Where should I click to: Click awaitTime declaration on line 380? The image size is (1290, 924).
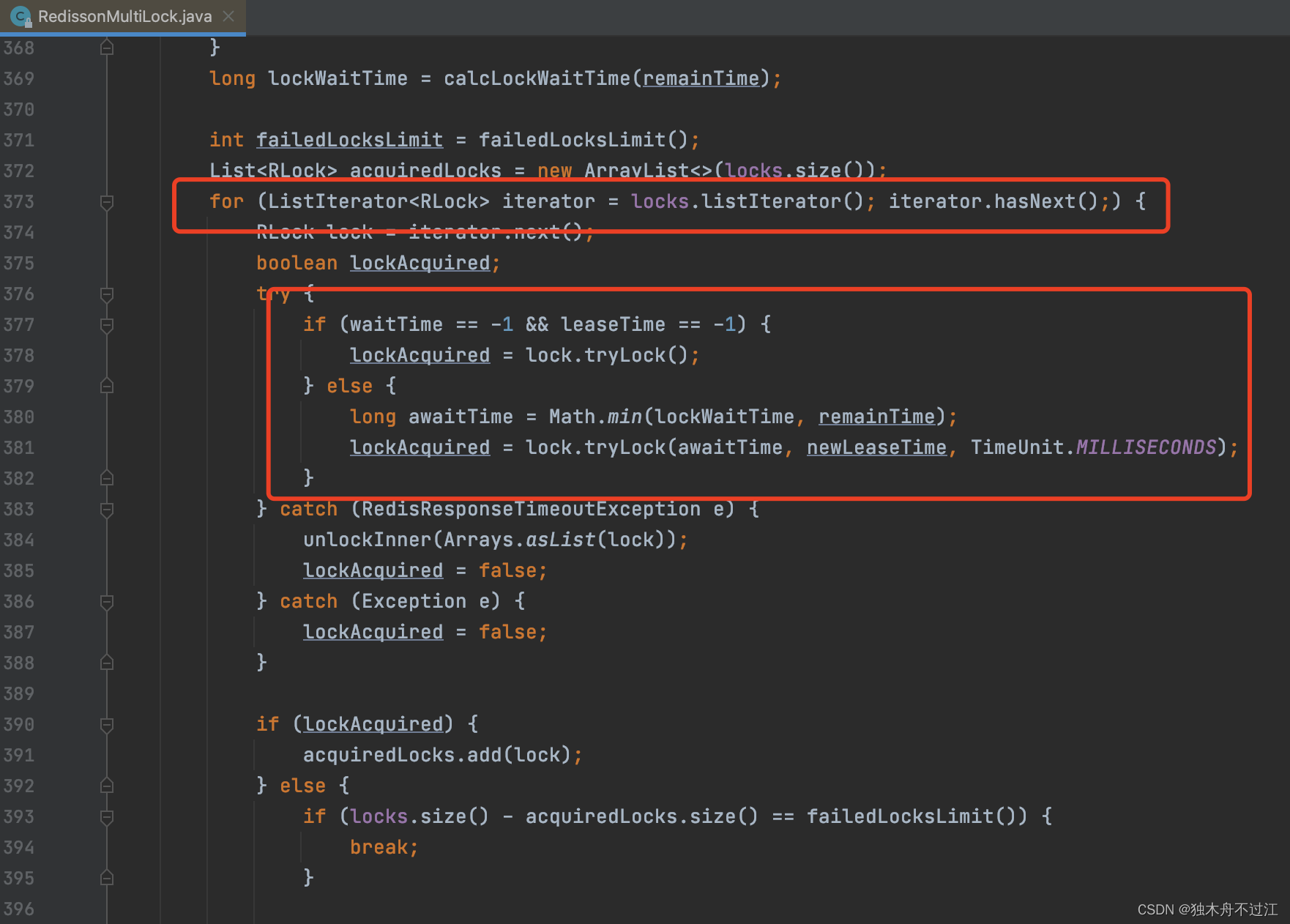461,417
